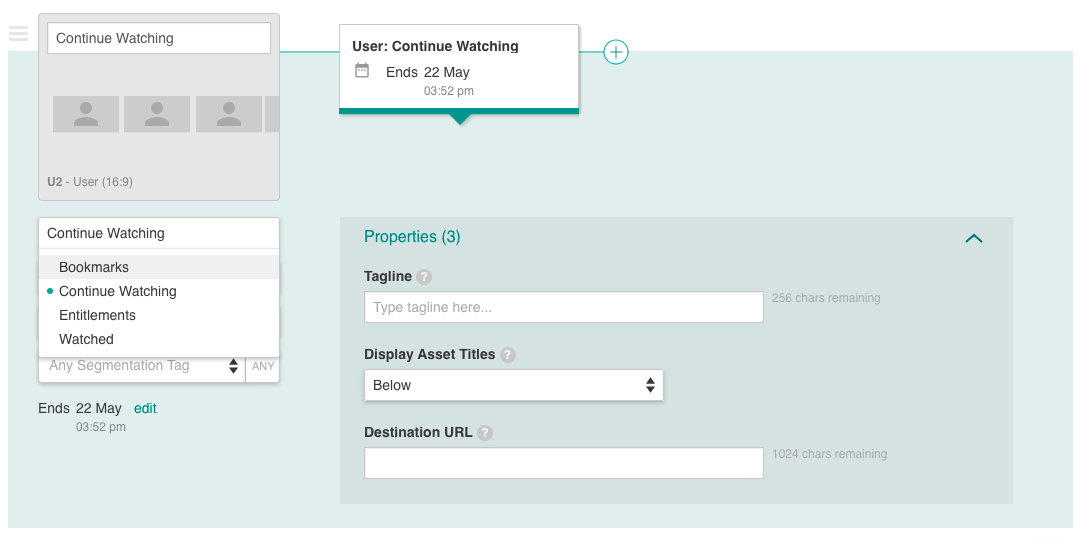Click Ends 22 May text above 03:52 pm

[x=80, y=408]
